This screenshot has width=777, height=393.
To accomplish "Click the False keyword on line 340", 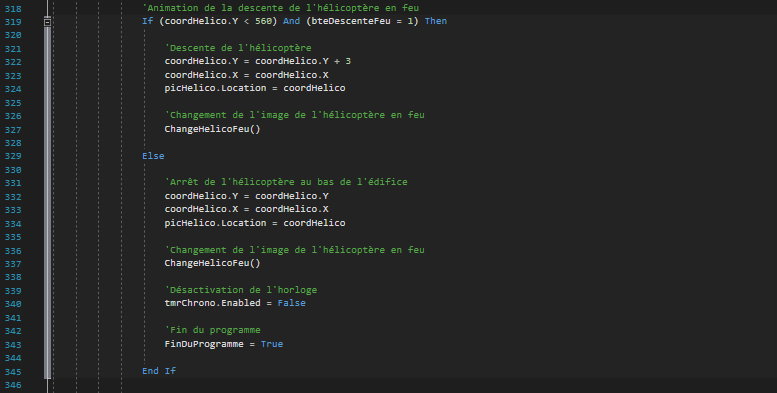I will (x=291, y=303).
